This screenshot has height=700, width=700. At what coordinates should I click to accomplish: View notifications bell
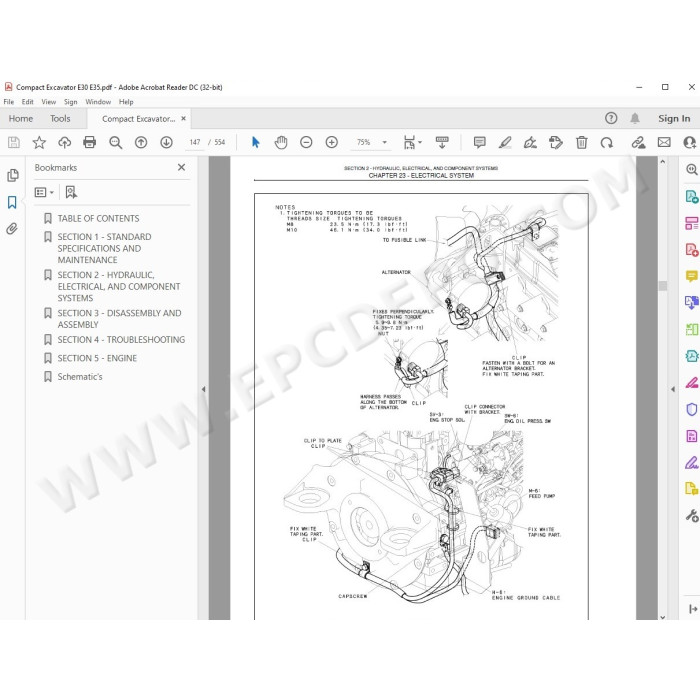pyautogui.click(x=634, y=118)
